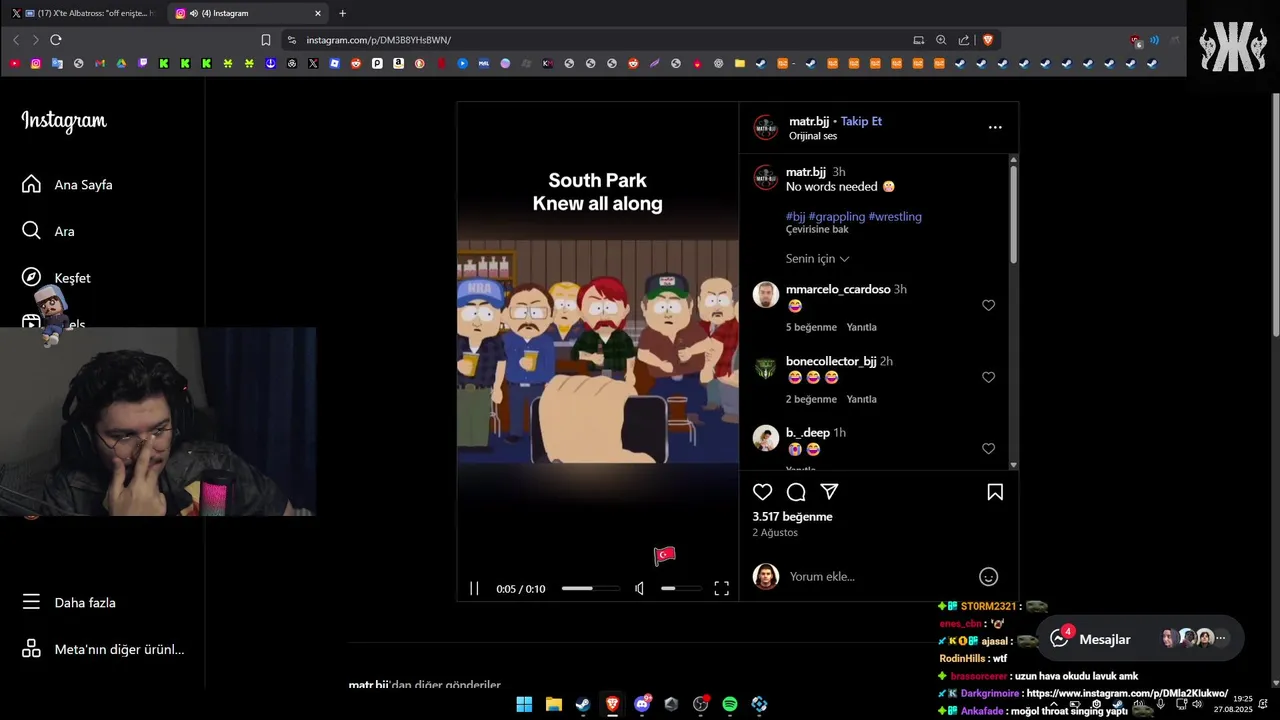Switch to the X'te Albatross tab
The width and height of the screenshot is (1280, 720).
click(84, 13)
